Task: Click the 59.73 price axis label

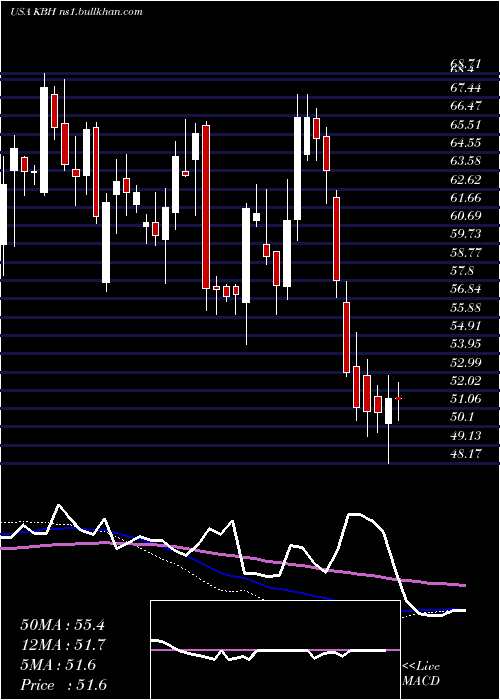Action: (465, 234)
